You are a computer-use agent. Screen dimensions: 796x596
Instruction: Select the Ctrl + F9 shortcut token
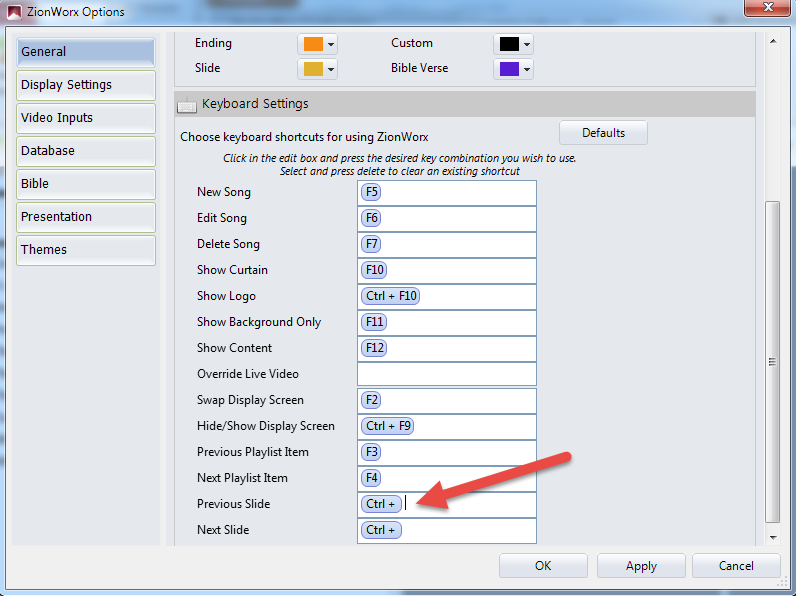(387, 426)
